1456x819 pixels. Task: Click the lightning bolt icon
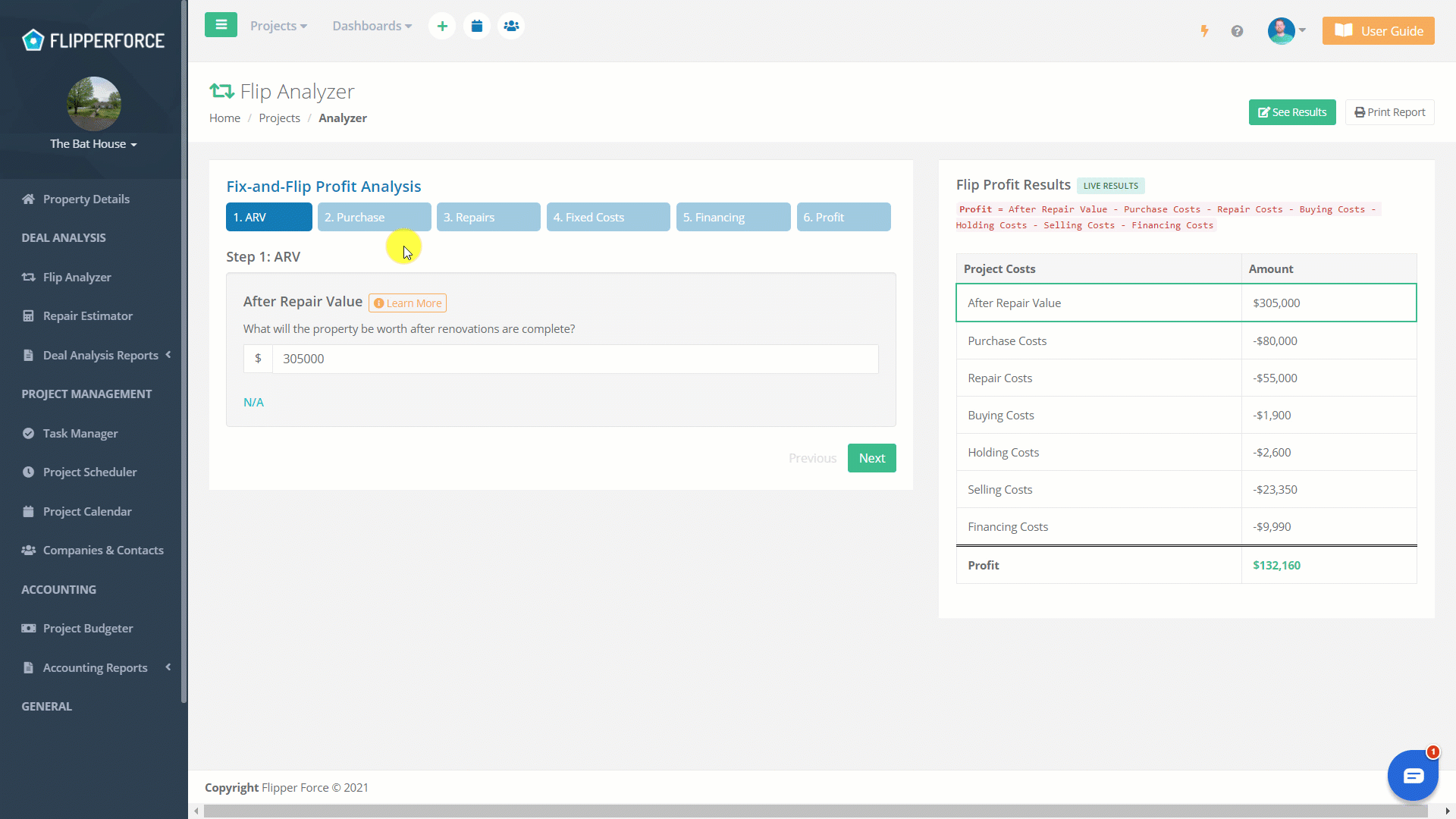tap(1204, 31)
